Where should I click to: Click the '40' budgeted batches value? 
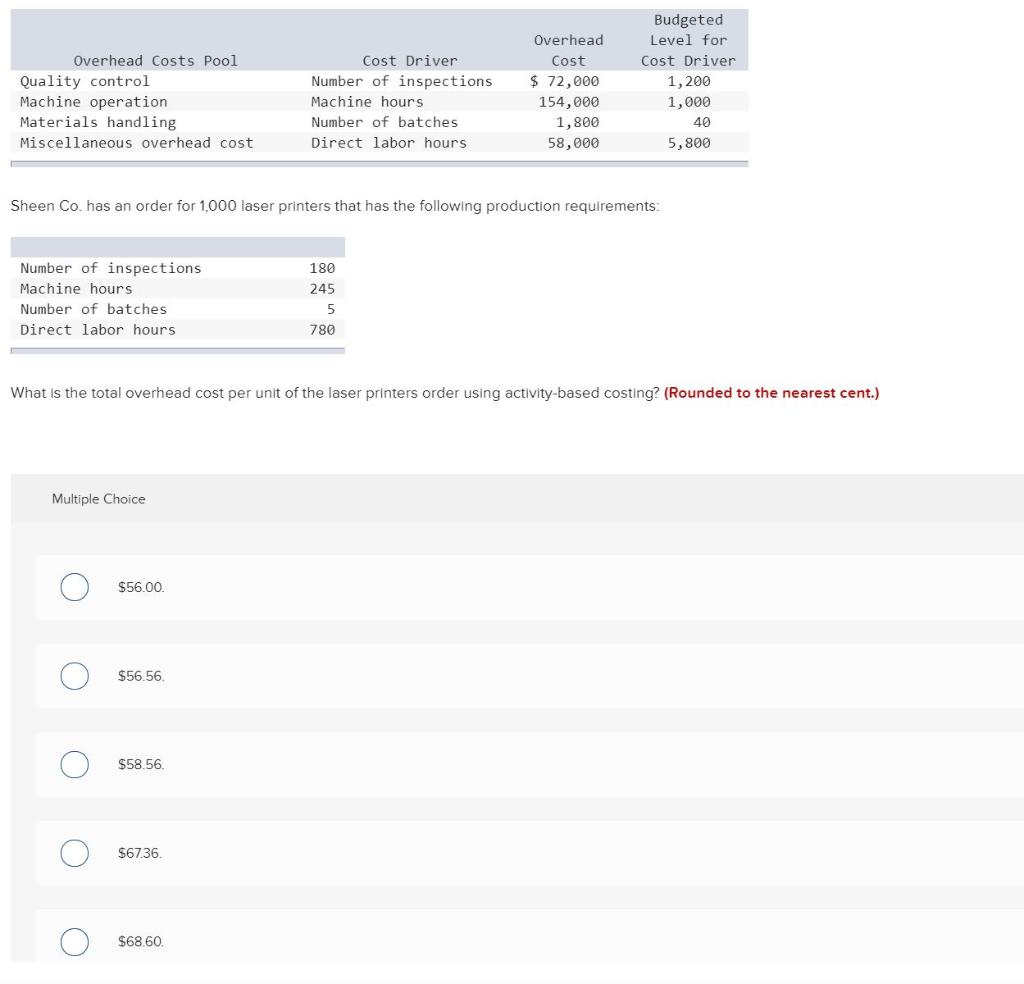[x=702, y=122]
